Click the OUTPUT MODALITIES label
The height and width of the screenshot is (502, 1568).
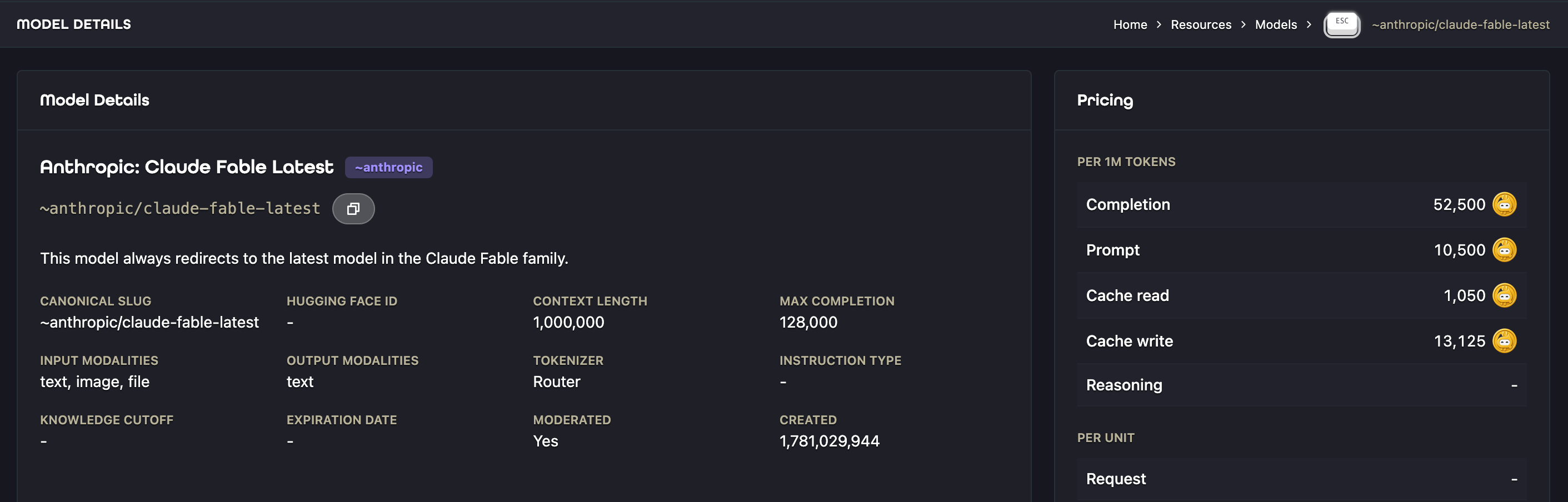coord(352,361)
